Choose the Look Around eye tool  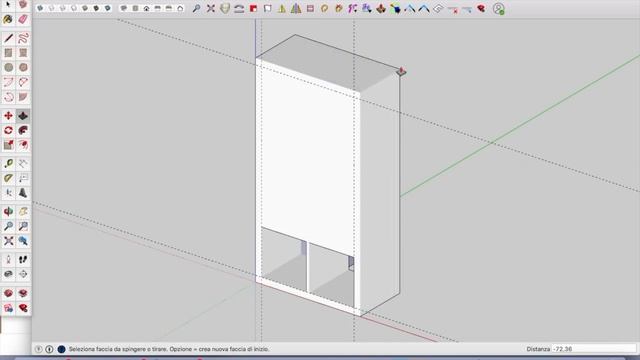8,274
